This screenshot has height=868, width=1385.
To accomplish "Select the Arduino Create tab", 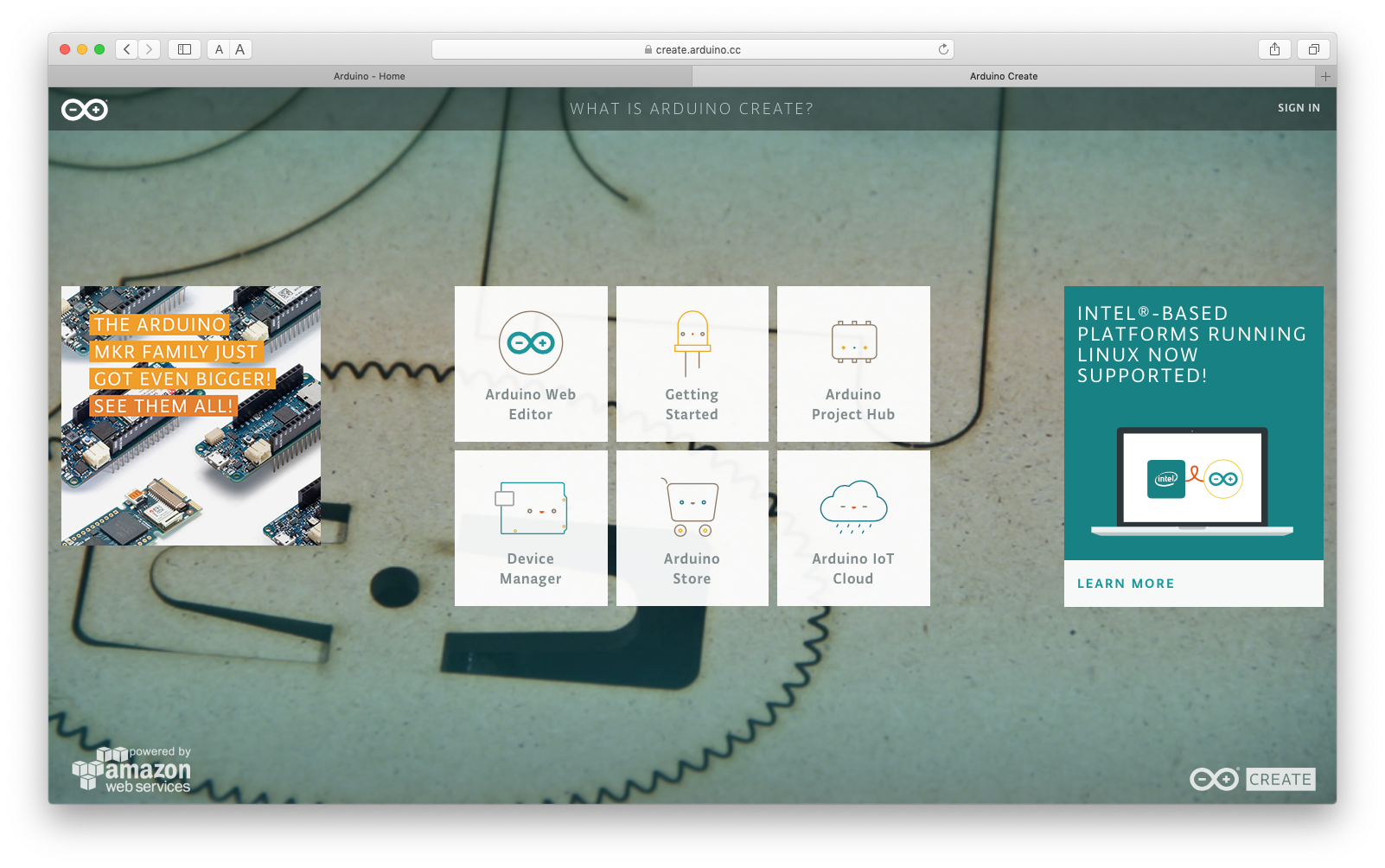I will click(x=1003, y=76).
